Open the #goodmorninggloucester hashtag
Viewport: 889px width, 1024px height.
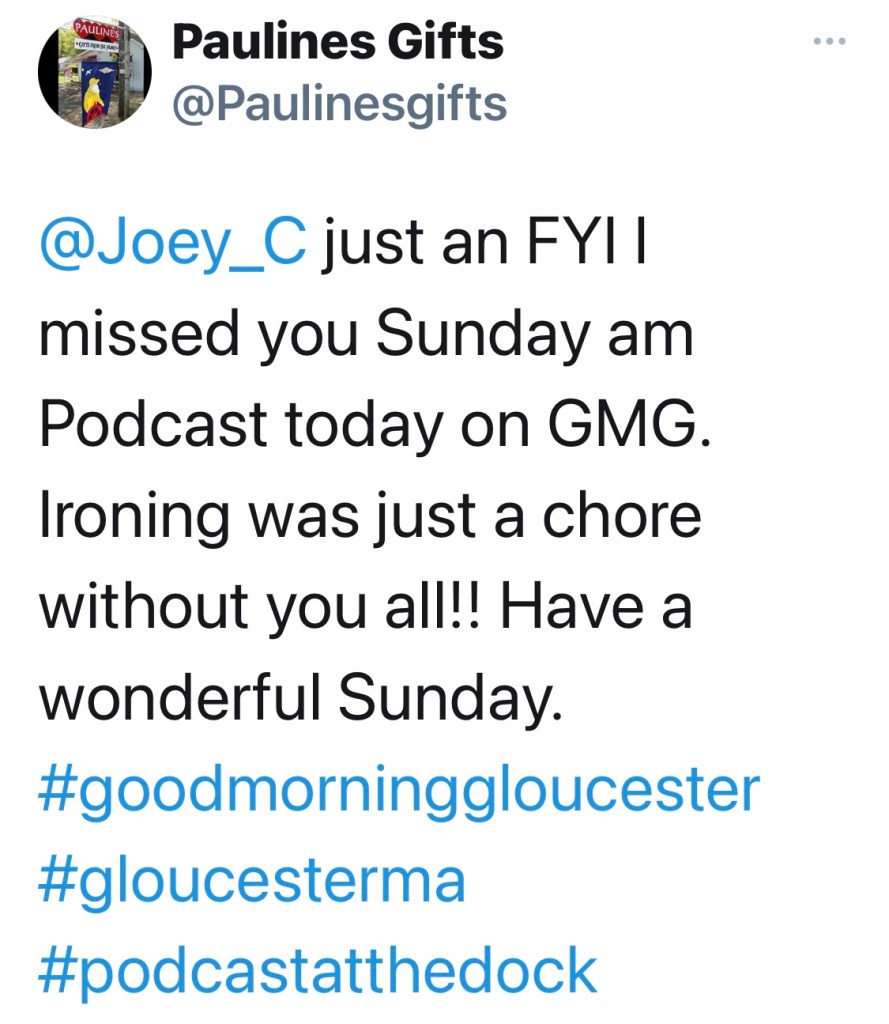(400, 791)
